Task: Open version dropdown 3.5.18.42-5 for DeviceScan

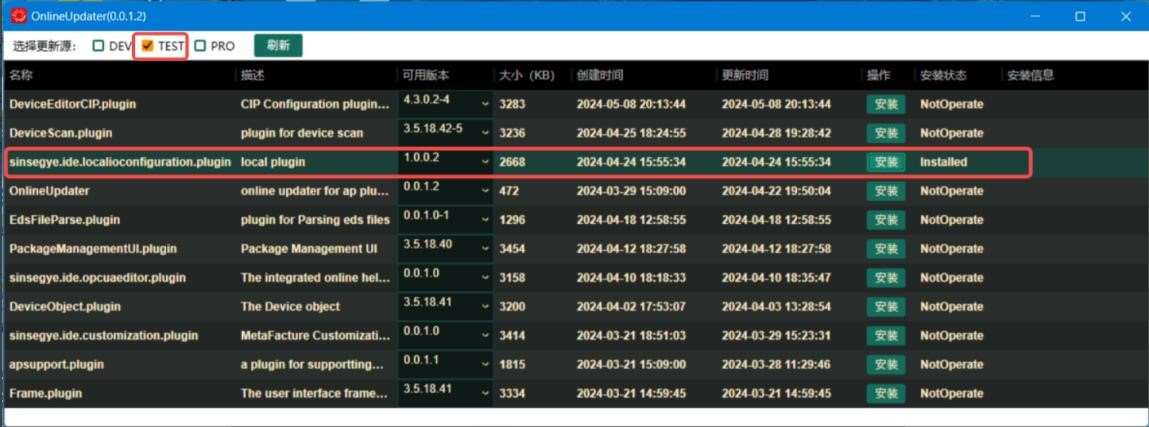Action: point(446,133)
